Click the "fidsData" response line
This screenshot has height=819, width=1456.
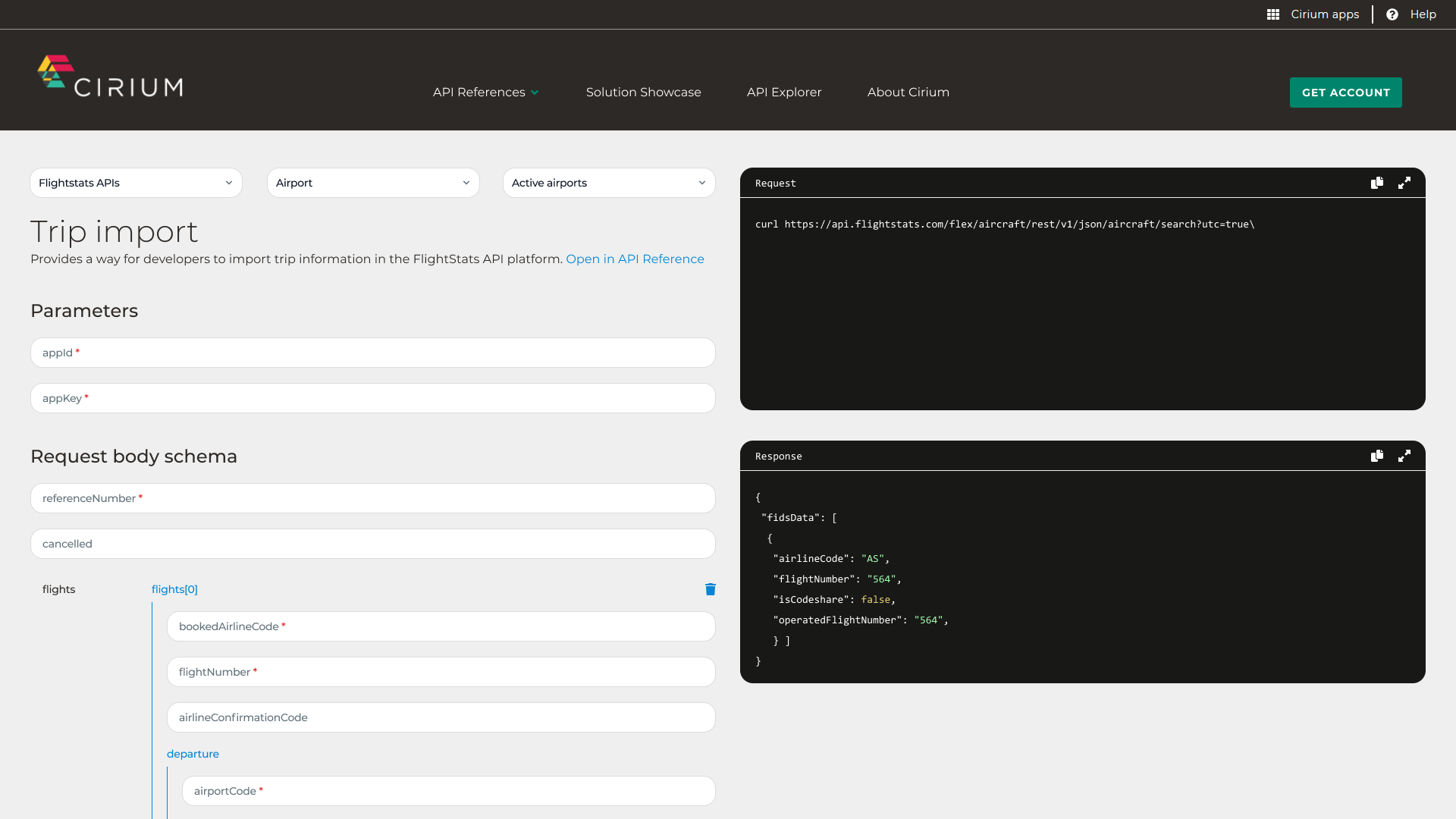coord(799,518)
